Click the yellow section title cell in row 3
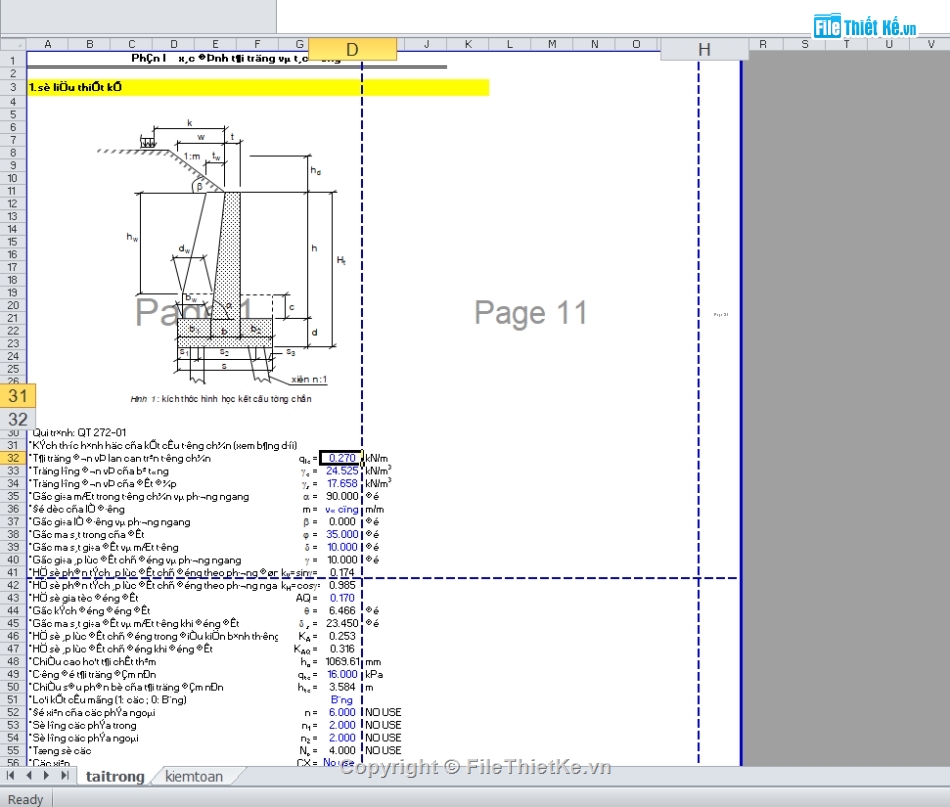This screenshot has width=950, height=807. coord(258,87)
